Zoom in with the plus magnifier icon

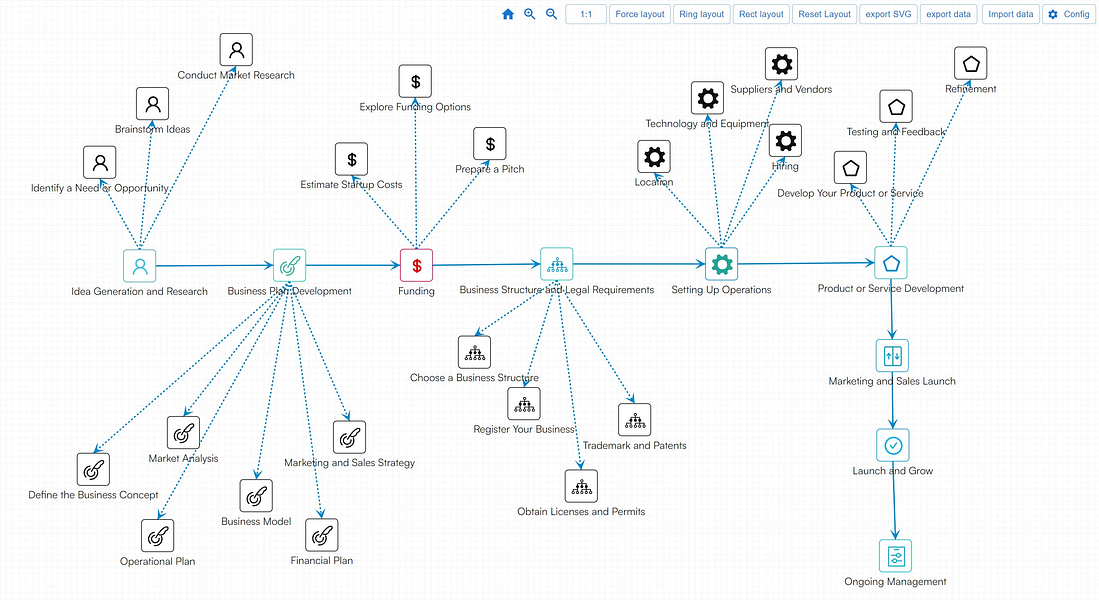pyautogui.click(x=529, y=14)
